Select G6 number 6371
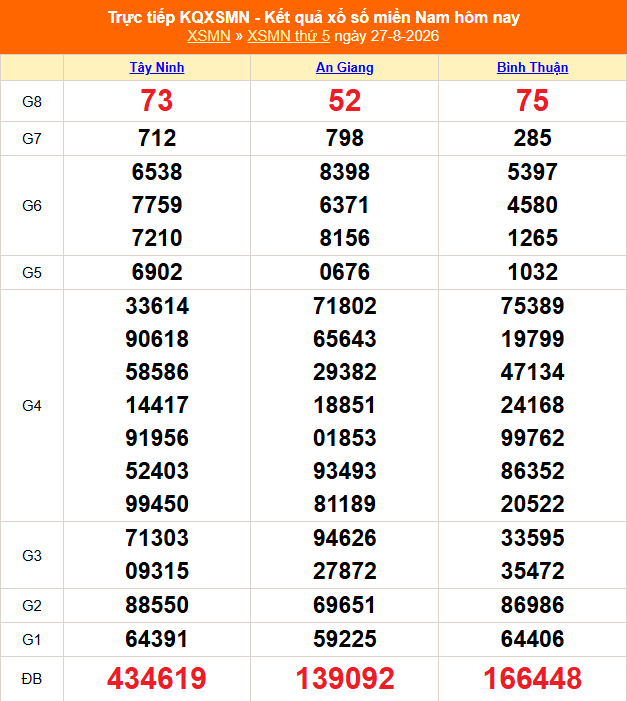Screen dimensions: 627x701 344,205
